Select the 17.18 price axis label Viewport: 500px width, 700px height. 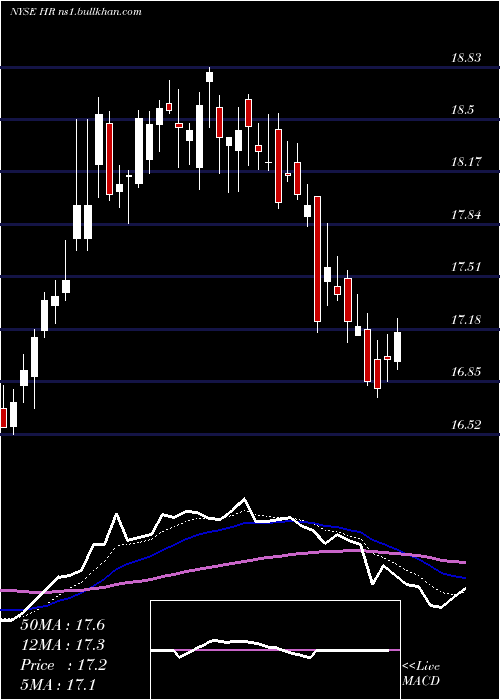coord(466,320)
